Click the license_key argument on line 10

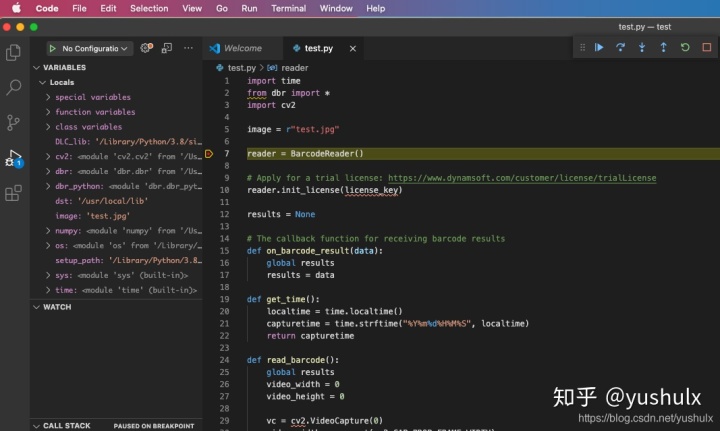pyautogui.click(x=371, y=190)
